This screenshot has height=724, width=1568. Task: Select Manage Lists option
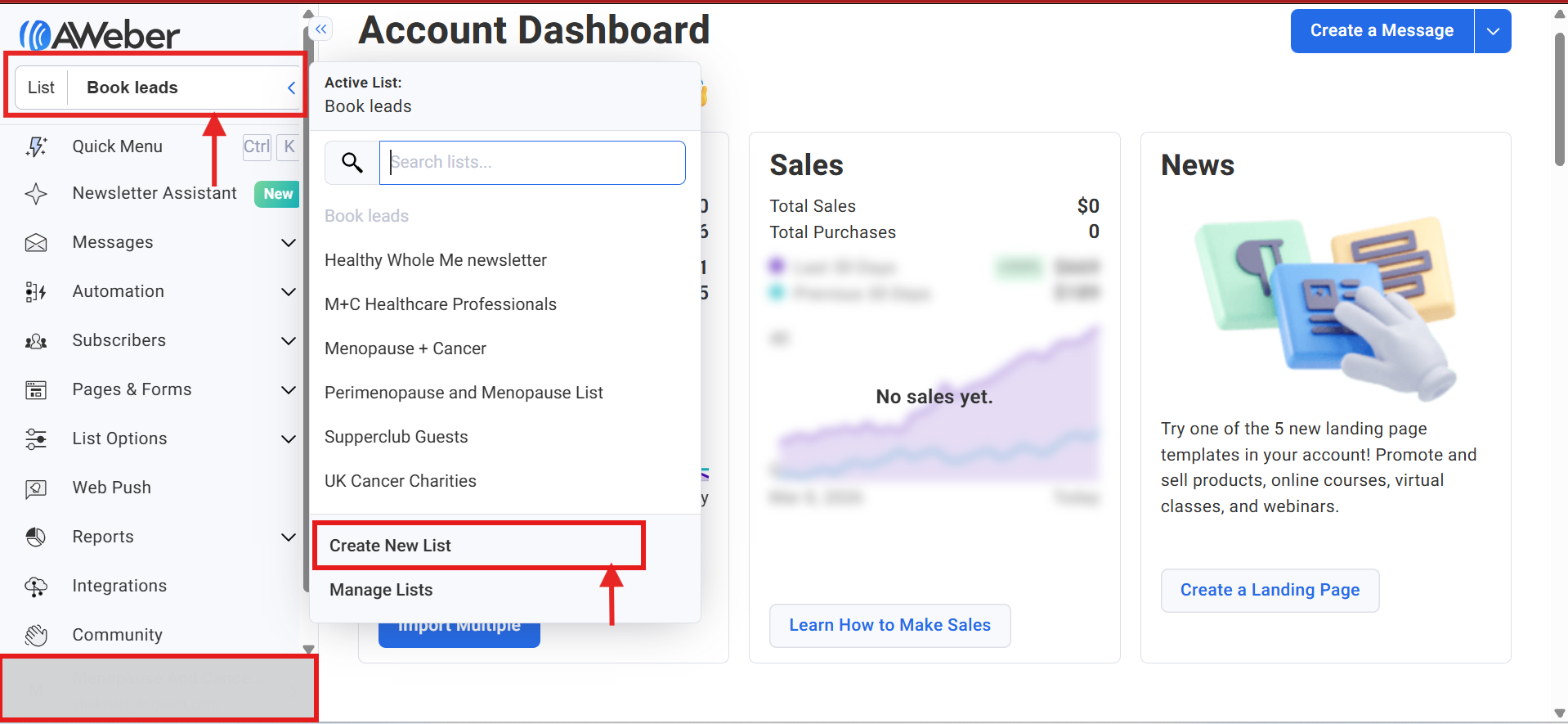(381, 590)
